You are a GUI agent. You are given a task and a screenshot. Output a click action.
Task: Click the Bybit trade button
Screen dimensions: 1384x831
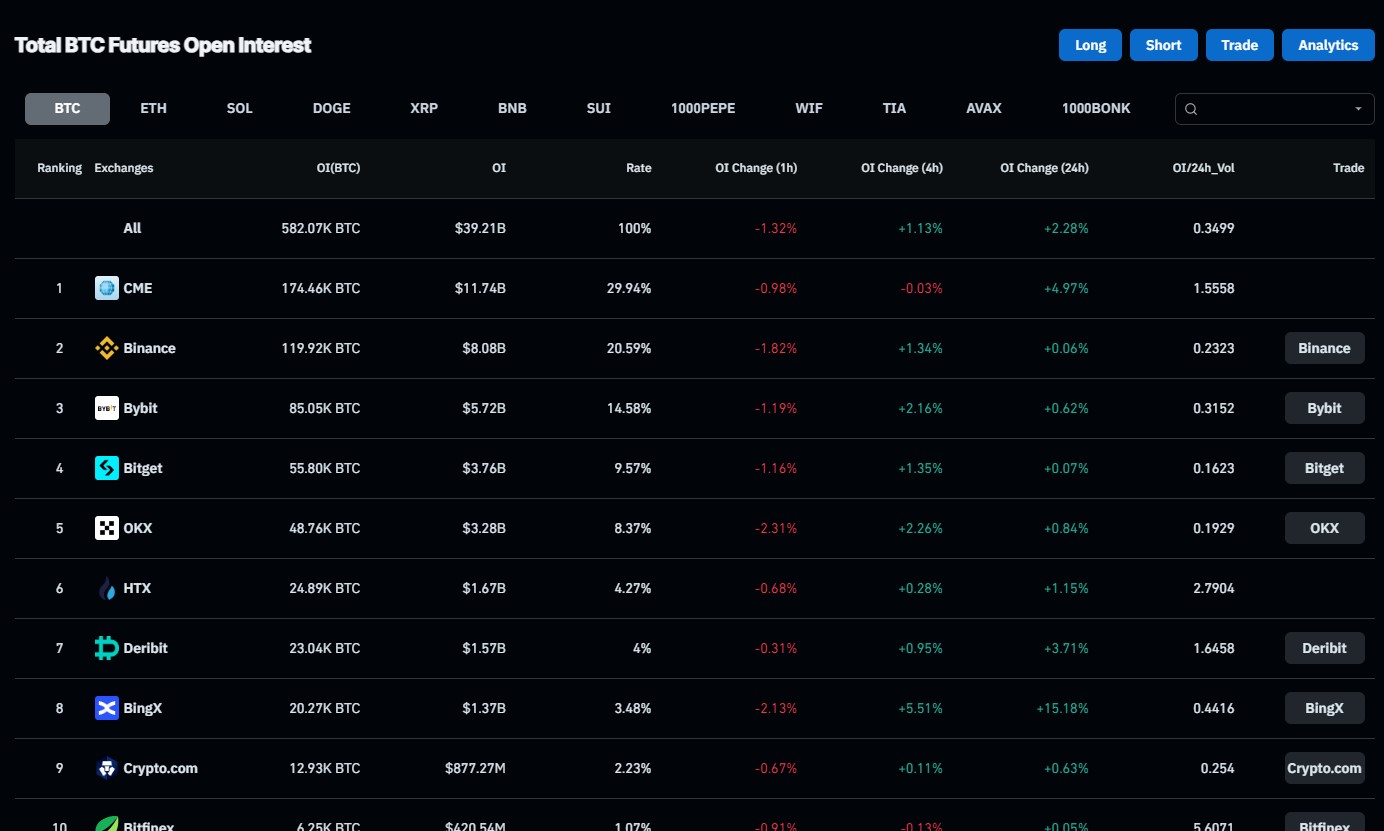pos(1324,408)
